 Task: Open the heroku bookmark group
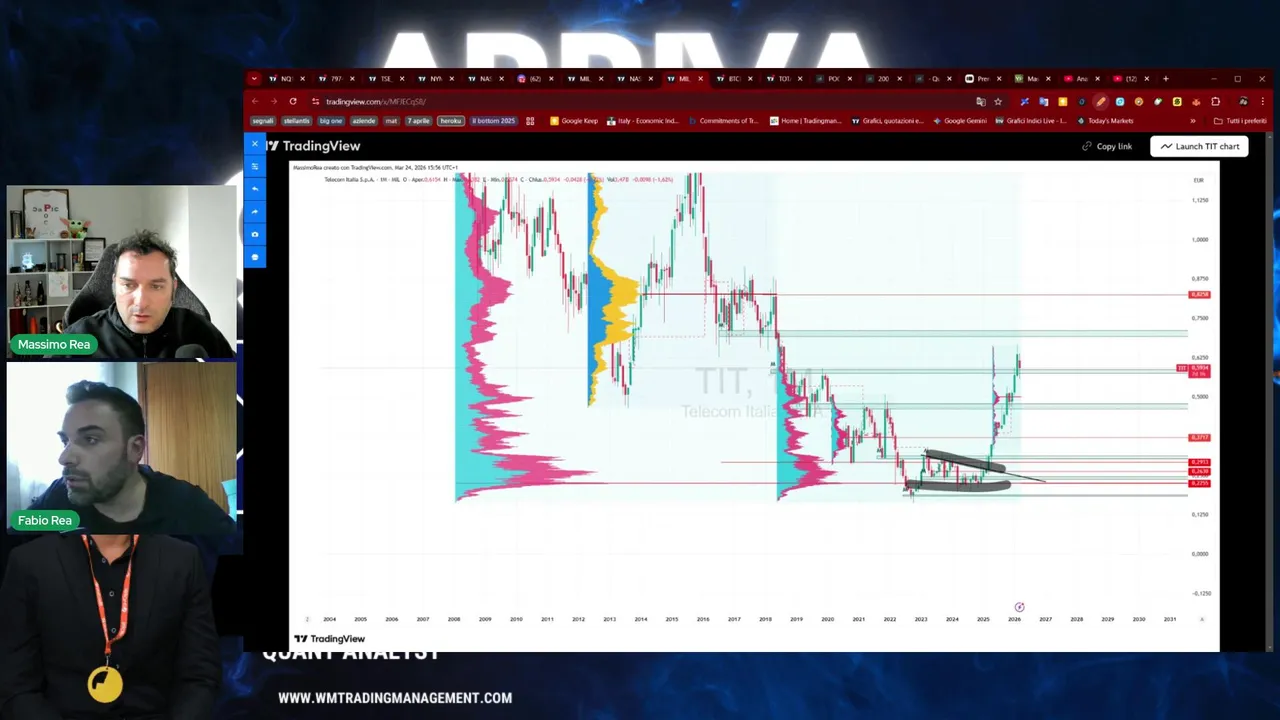tap(451, 121)
